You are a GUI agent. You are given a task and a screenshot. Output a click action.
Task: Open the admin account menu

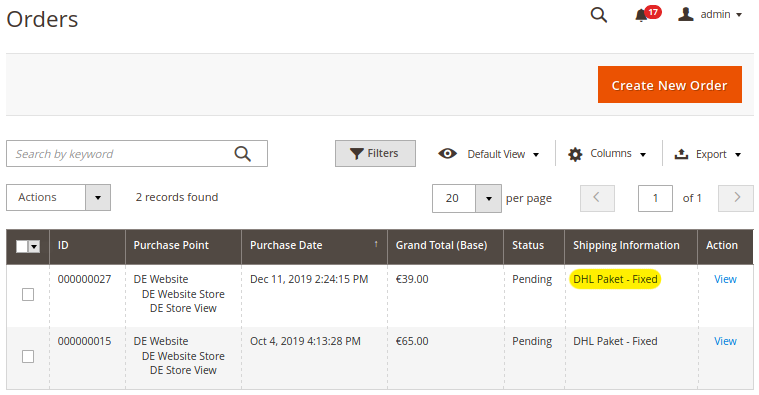click(710, 15)
